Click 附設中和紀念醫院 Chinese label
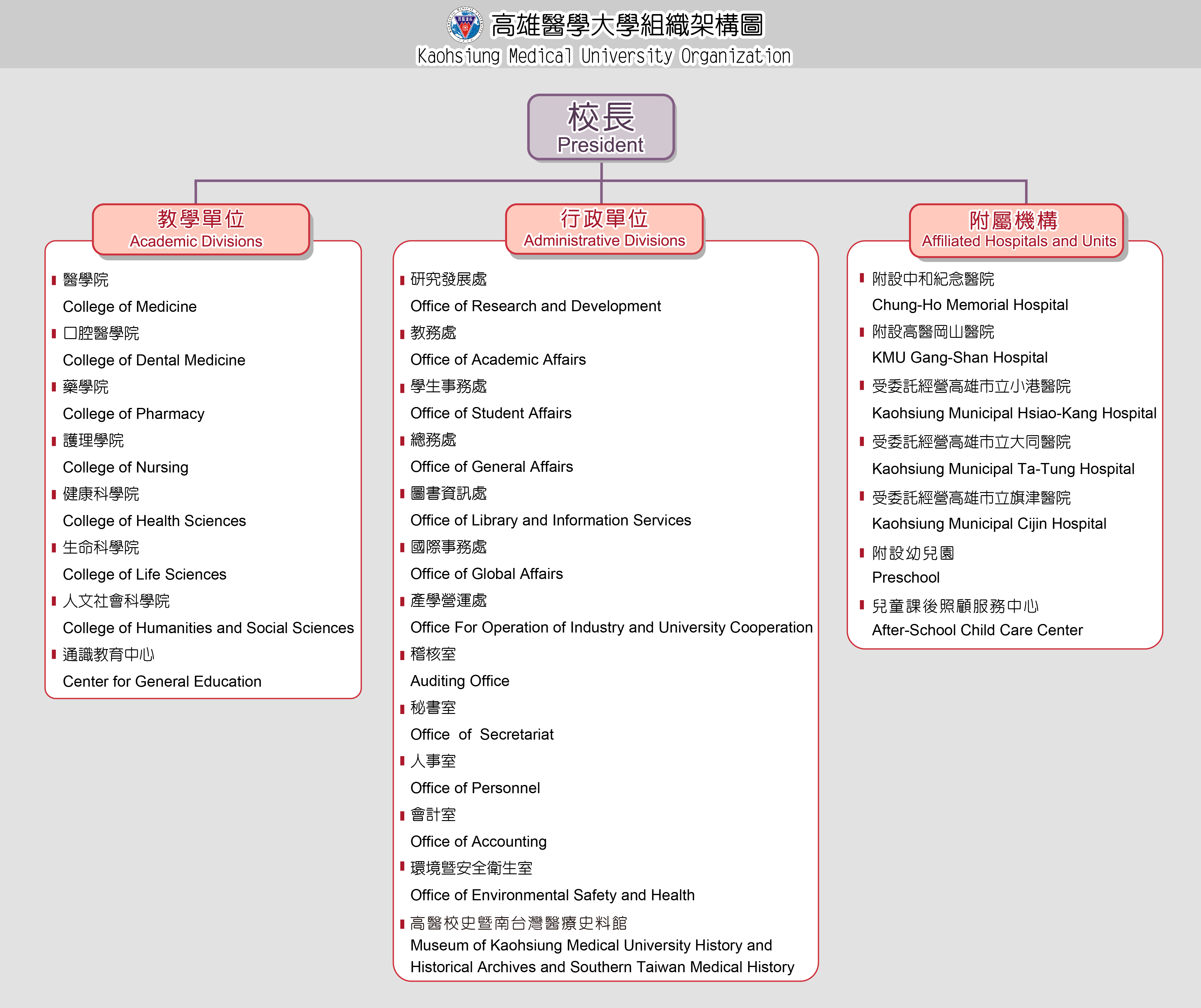1201x1008 pixels. coord(933,278)
